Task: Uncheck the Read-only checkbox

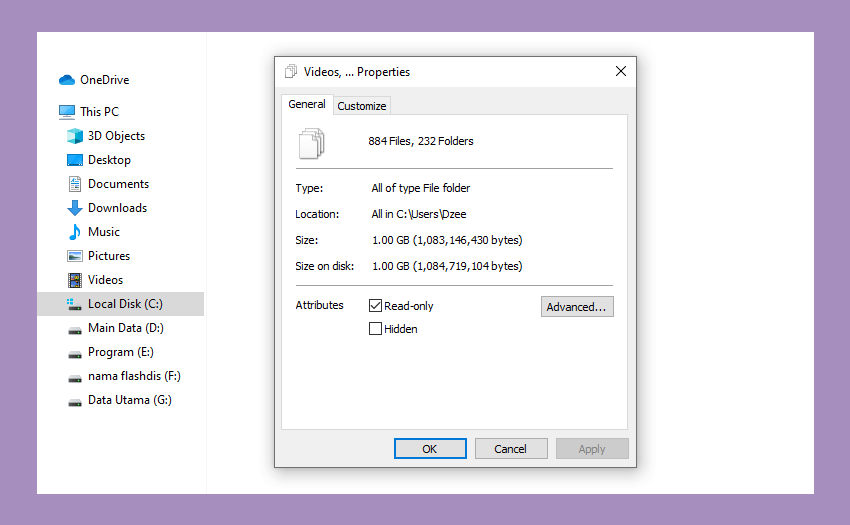Action: [x=375, y=306]
